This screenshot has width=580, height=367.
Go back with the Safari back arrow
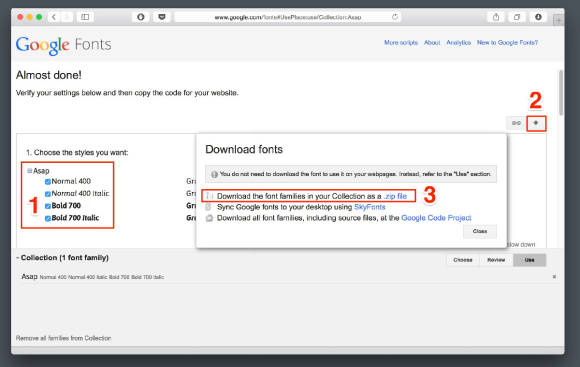pos(54,17)
